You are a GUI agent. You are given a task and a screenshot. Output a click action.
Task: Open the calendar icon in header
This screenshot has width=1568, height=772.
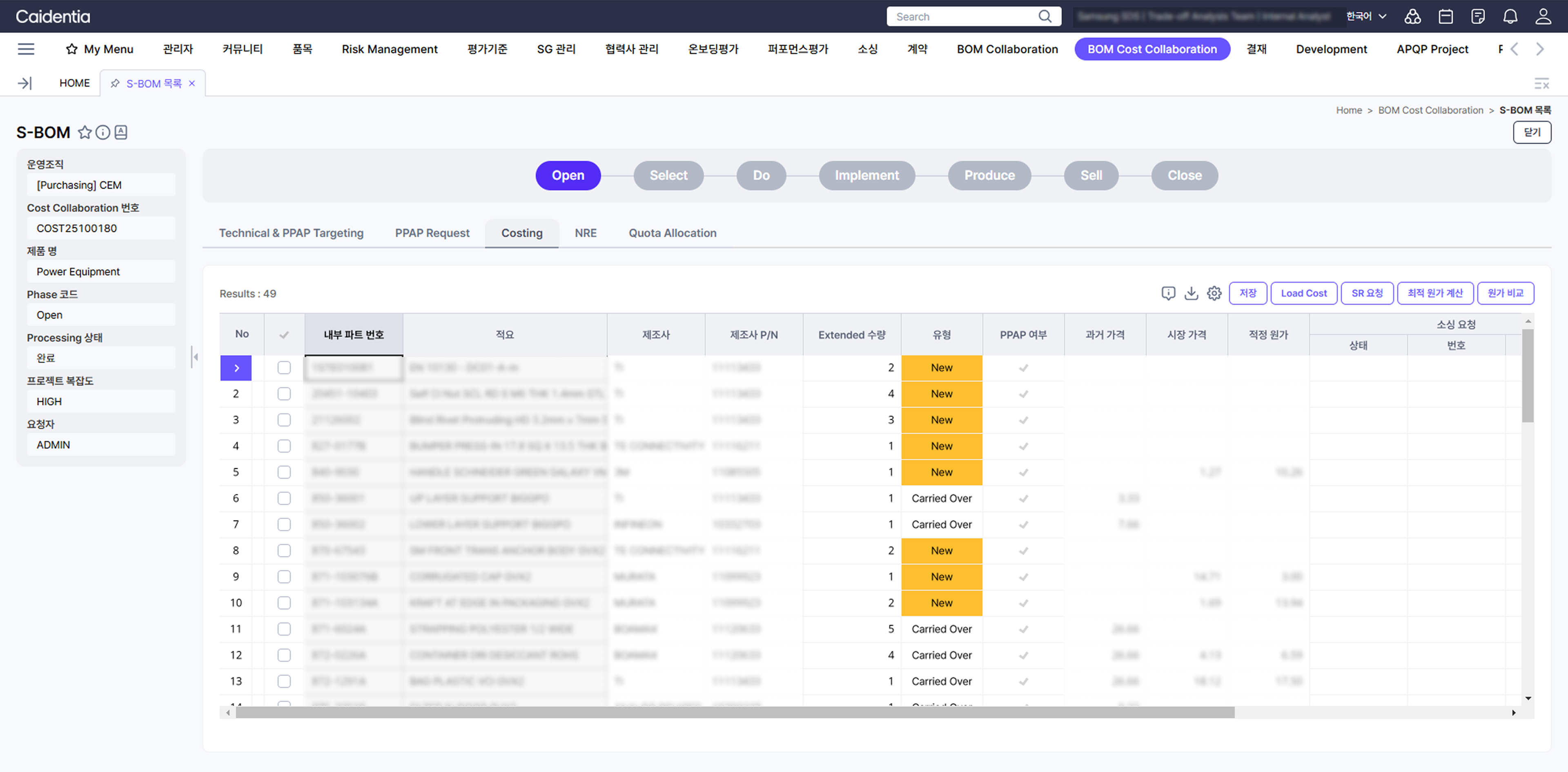coord(1445,16)
